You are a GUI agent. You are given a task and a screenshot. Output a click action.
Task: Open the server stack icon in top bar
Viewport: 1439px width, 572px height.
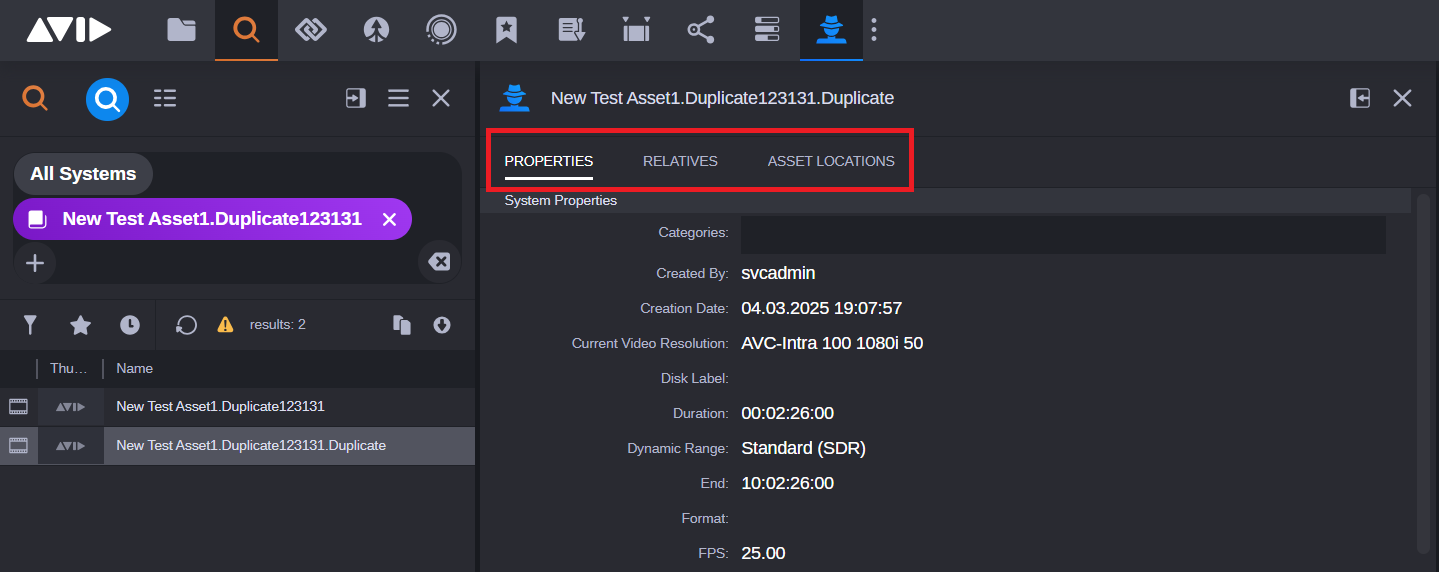766,30
